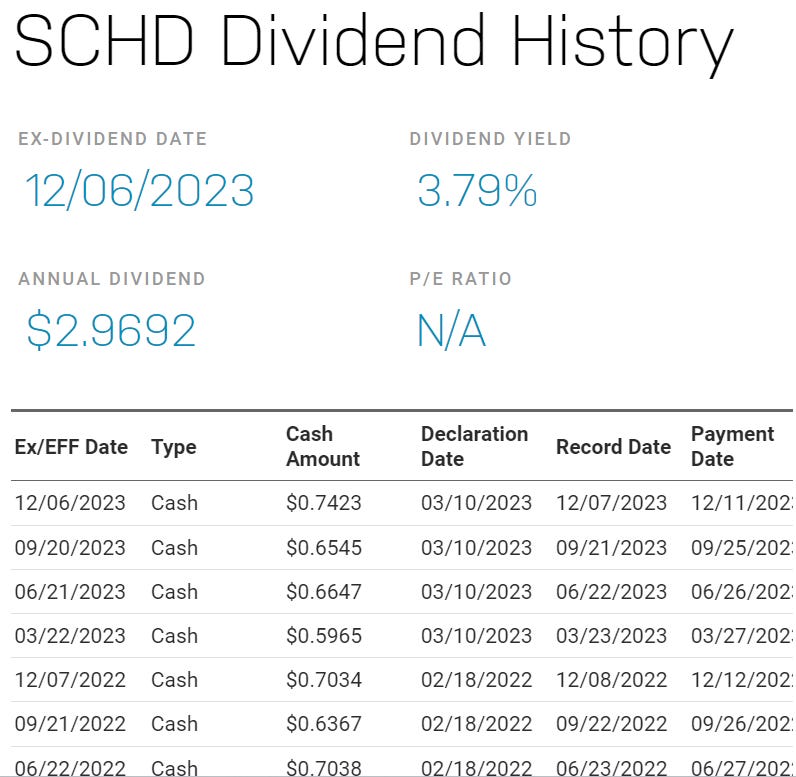Click ex date 09/20/2023
796x777 pixels.
point(70,548)
